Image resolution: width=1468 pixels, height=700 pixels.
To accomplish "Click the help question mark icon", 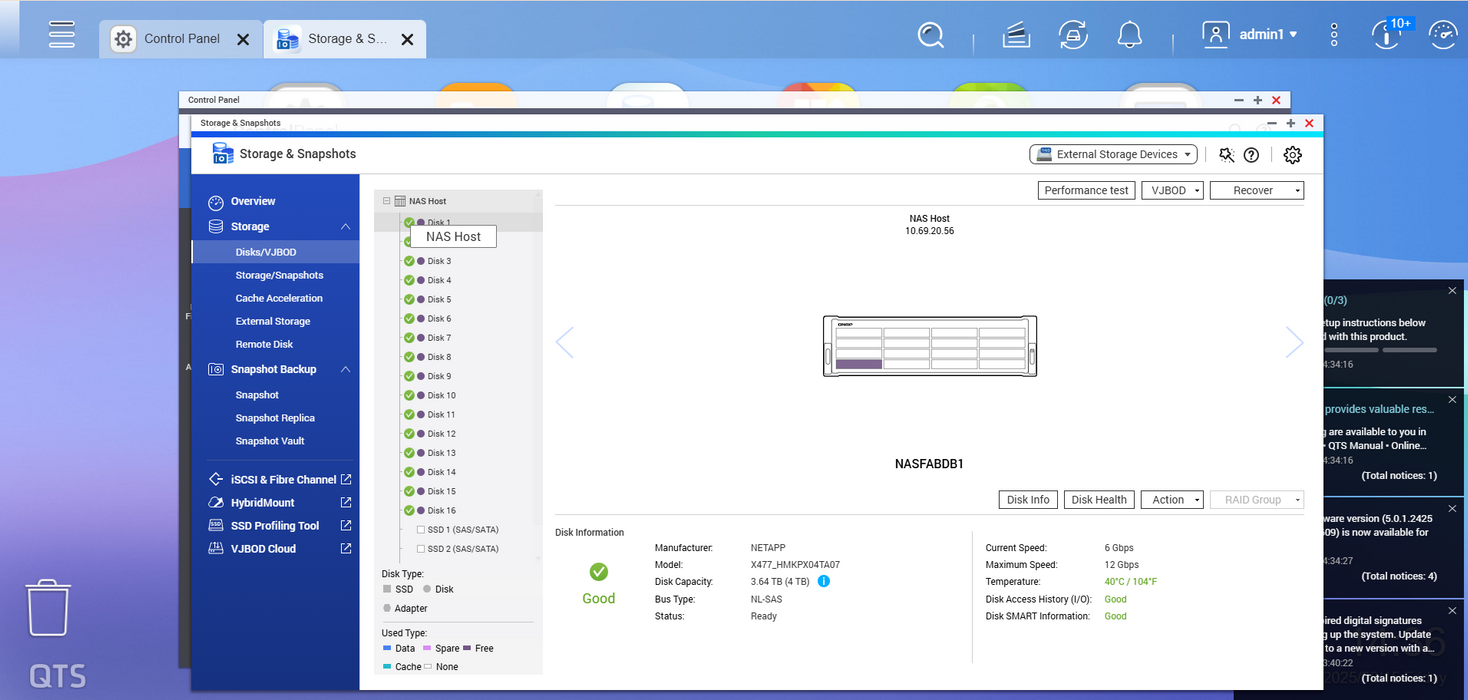I will coord(1251,155).
